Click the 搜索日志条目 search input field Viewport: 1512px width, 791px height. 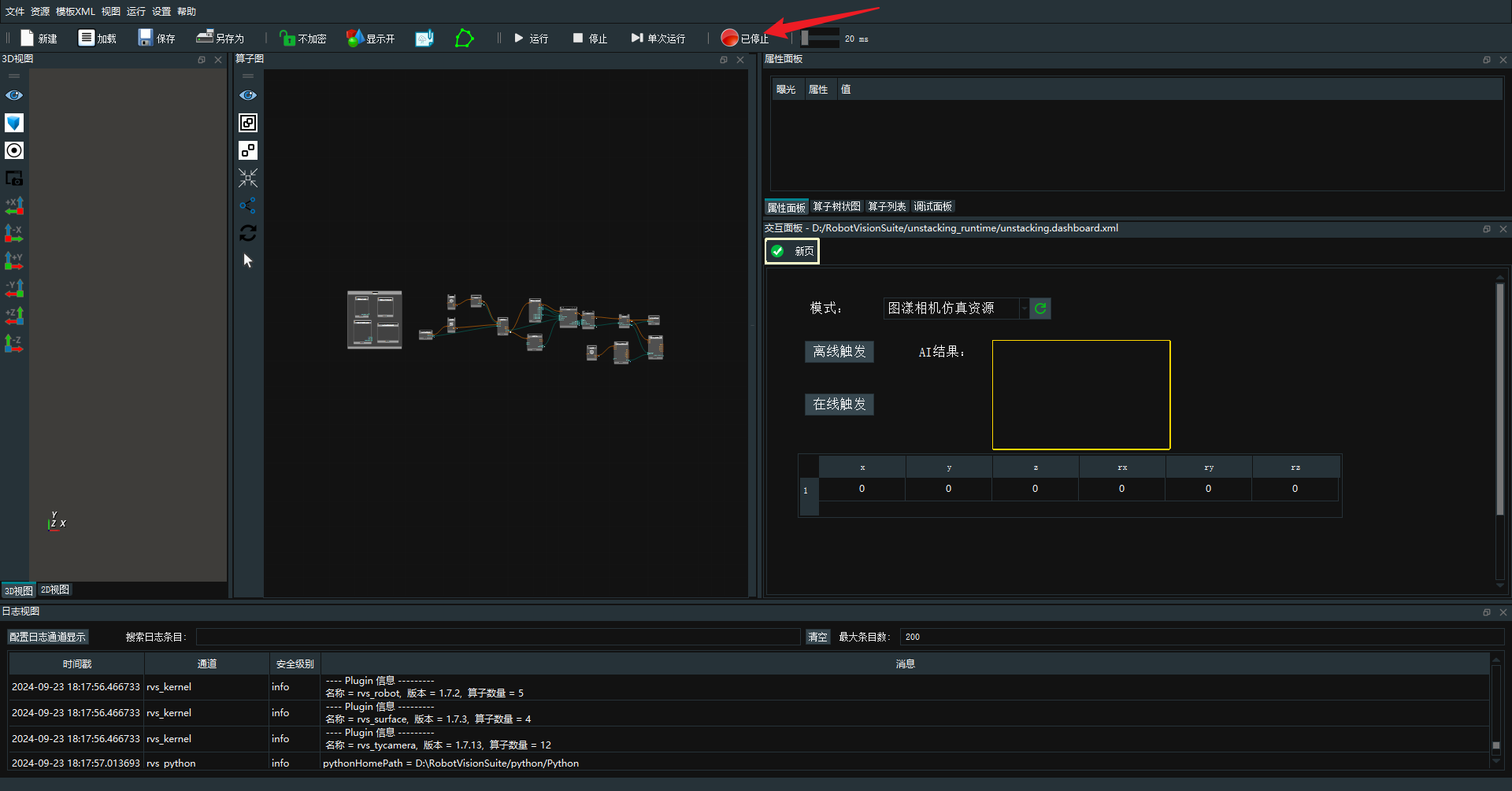[x=498, y=637]
